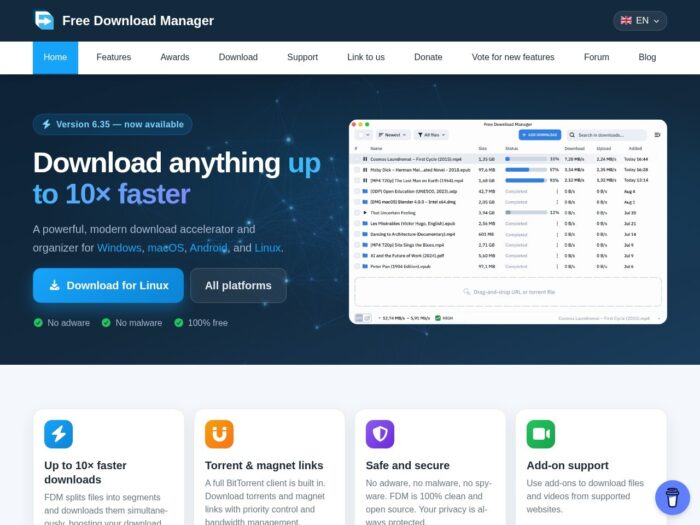Image resolution: width=700 pixels, height=525 pixels.
Task: Click the folder icon on the Sita Sings the Blues row
Action: point(365,245)
